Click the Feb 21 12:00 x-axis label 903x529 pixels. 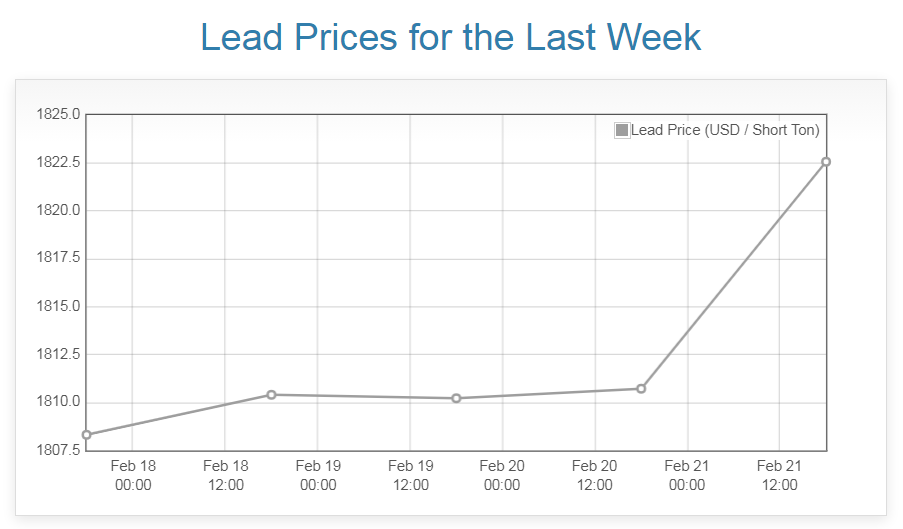coord(779,475)
